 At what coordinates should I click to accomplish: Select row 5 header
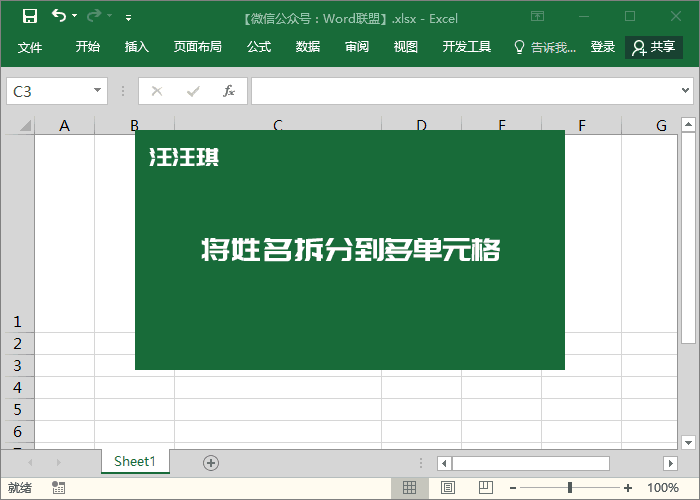[x=17, y=409]
